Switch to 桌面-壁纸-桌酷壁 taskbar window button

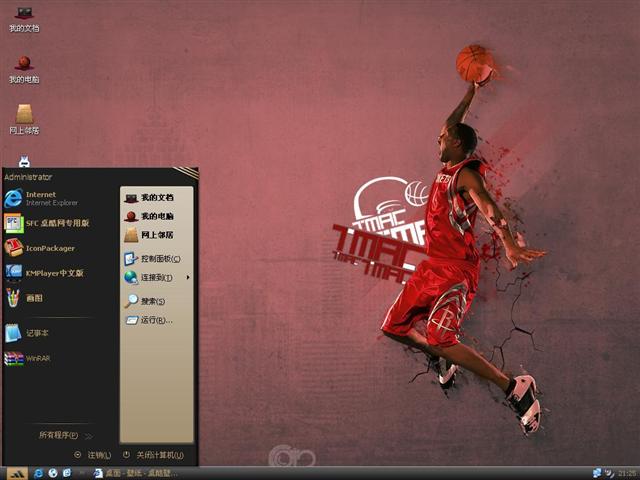[136, 473]
